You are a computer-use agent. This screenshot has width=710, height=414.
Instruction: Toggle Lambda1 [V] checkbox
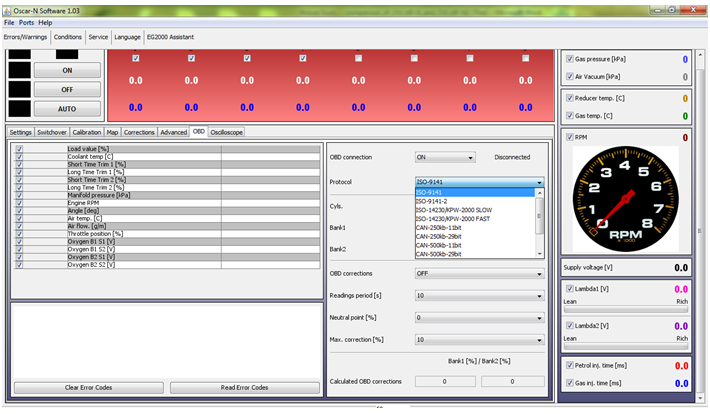570,289
